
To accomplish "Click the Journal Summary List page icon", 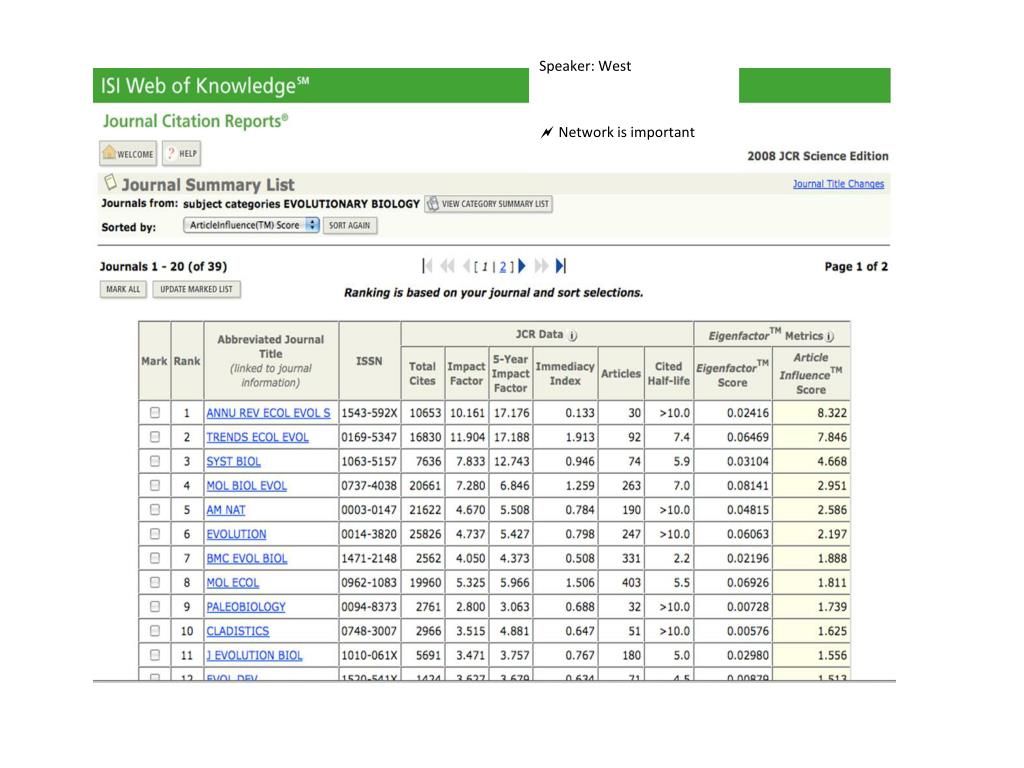I will pos(110,182).
